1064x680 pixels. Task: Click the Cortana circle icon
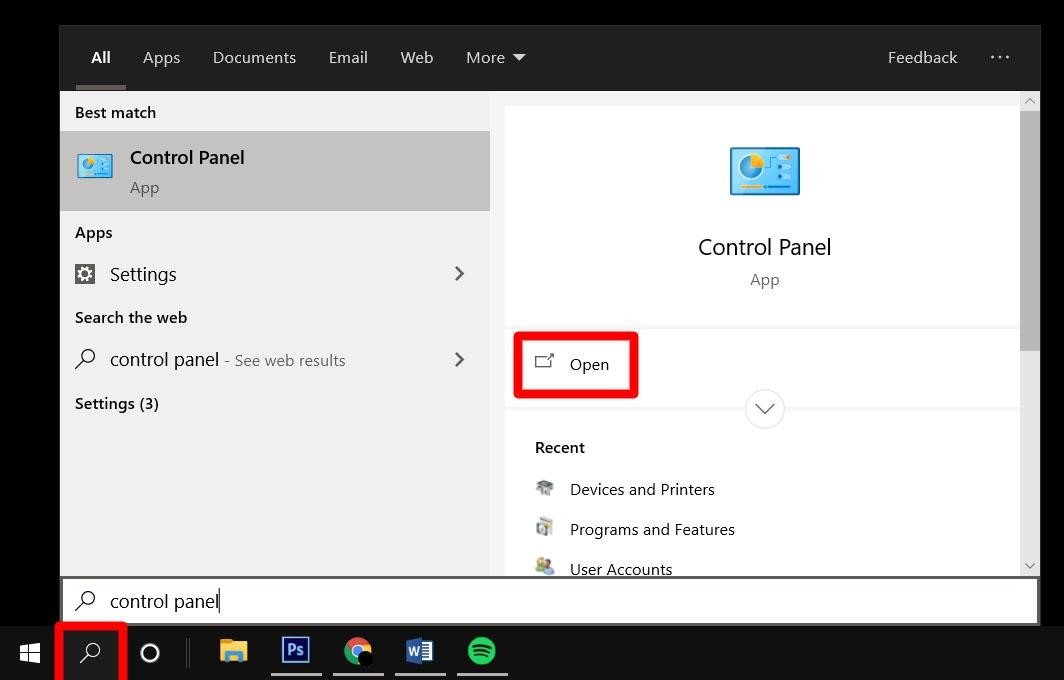tap(149, 652)
